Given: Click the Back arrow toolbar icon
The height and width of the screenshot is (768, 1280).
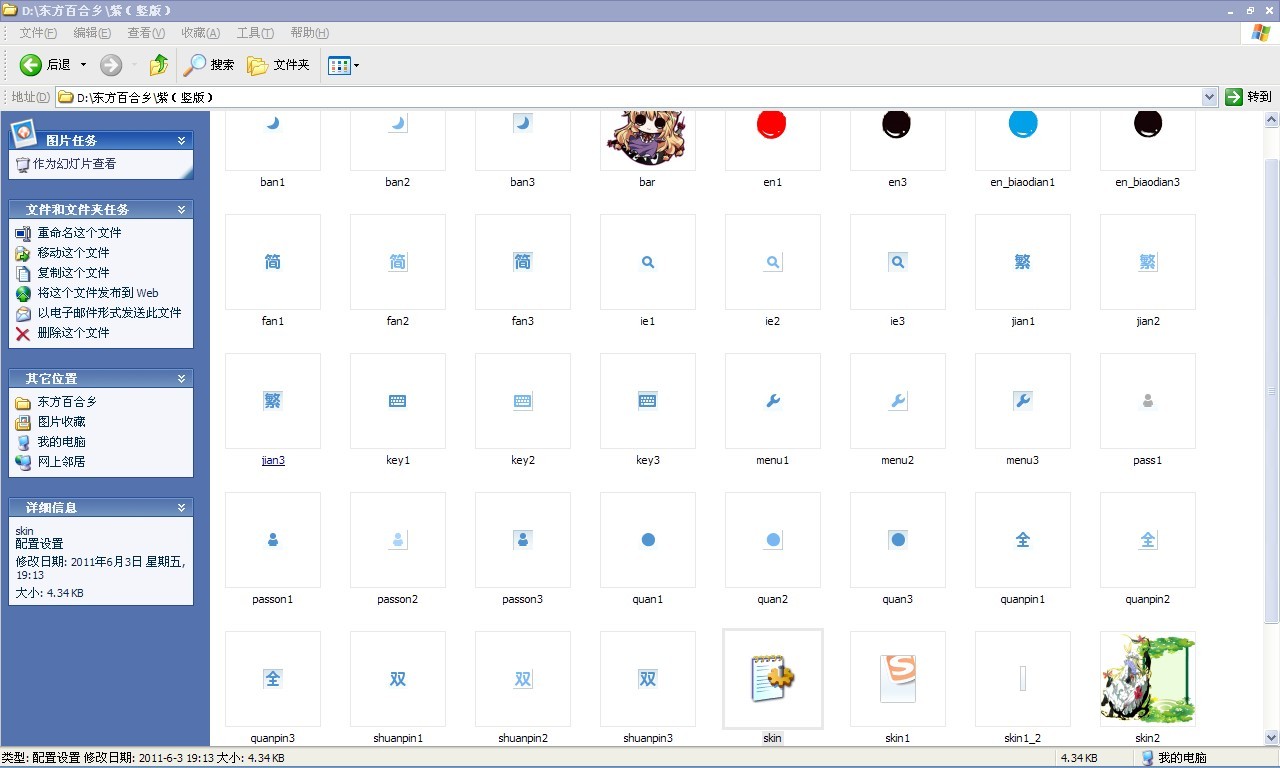Looking at the screenshot, I should click(31, 65).
